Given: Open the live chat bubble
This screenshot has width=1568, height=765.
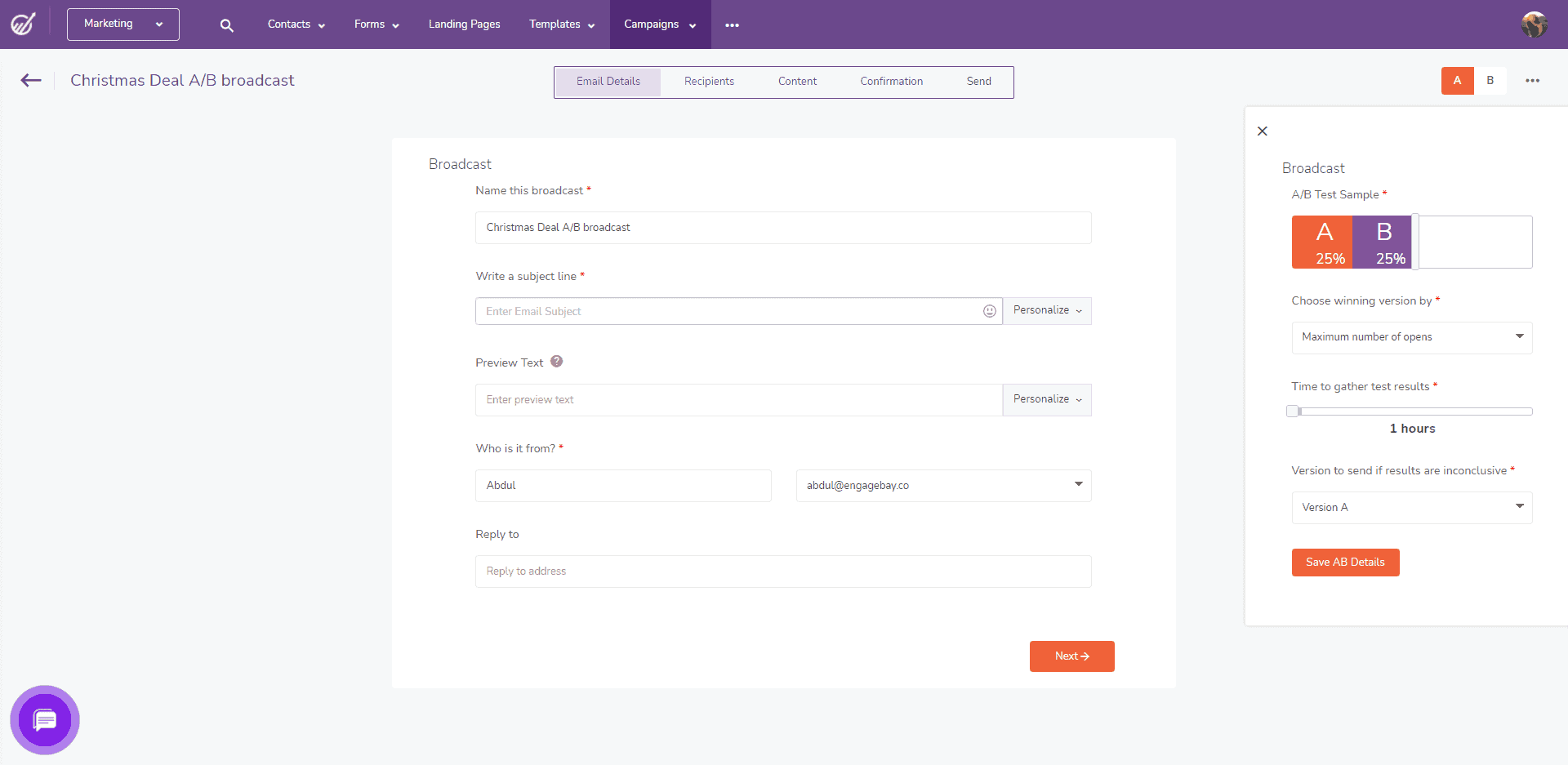Looking at the screenshot, I should [x=45, y=720].
